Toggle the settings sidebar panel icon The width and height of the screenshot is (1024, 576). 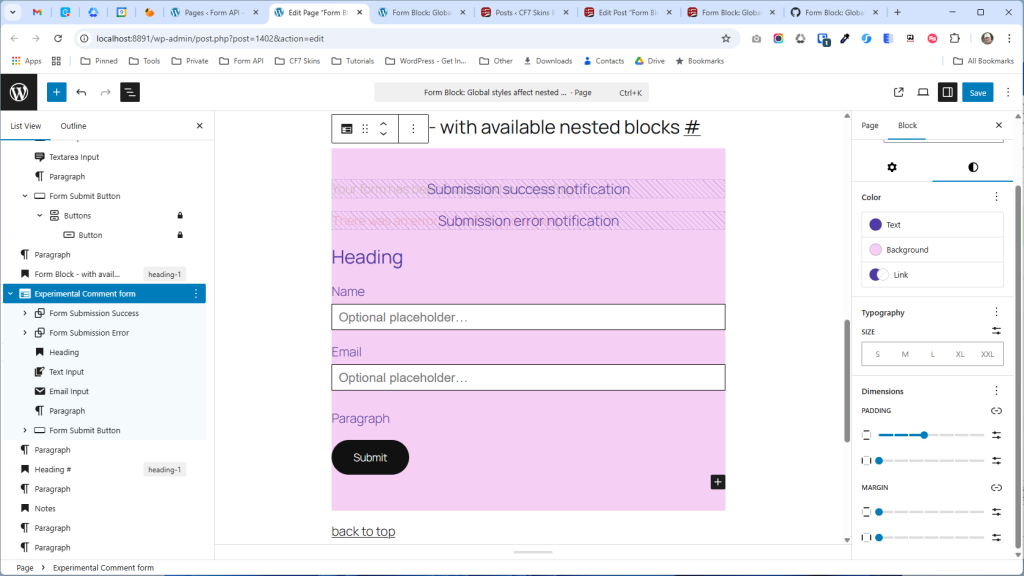[x=947, y=92]
